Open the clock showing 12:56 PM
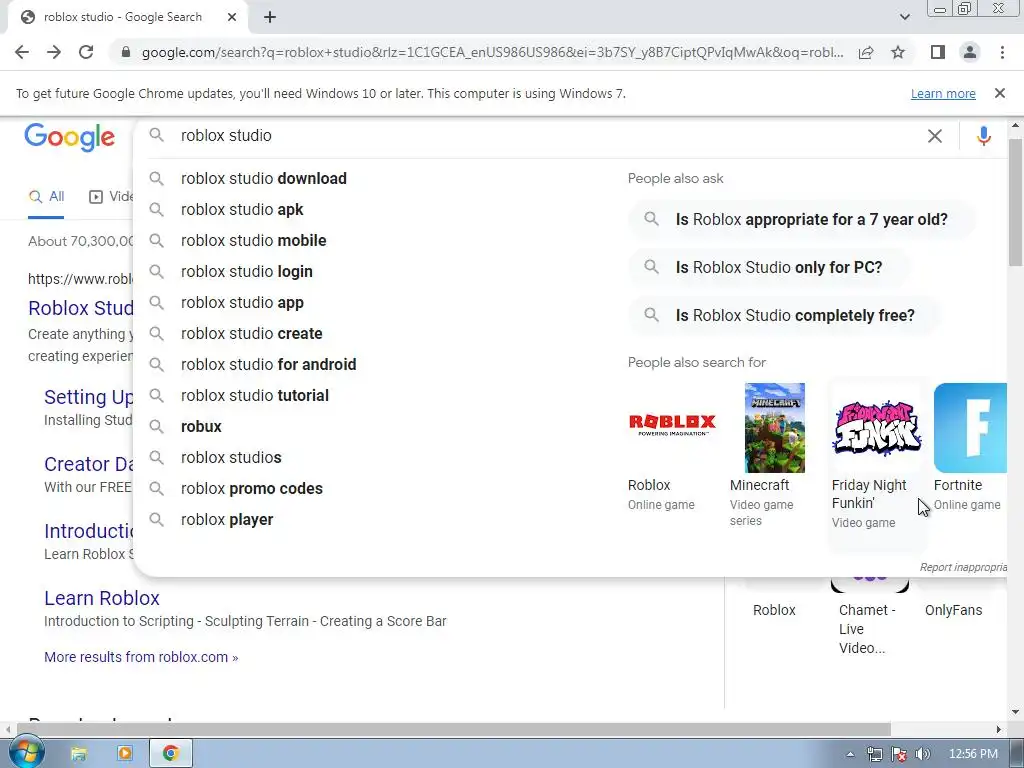This screenshot has width=1024, height=768. (x=972, y=754)
